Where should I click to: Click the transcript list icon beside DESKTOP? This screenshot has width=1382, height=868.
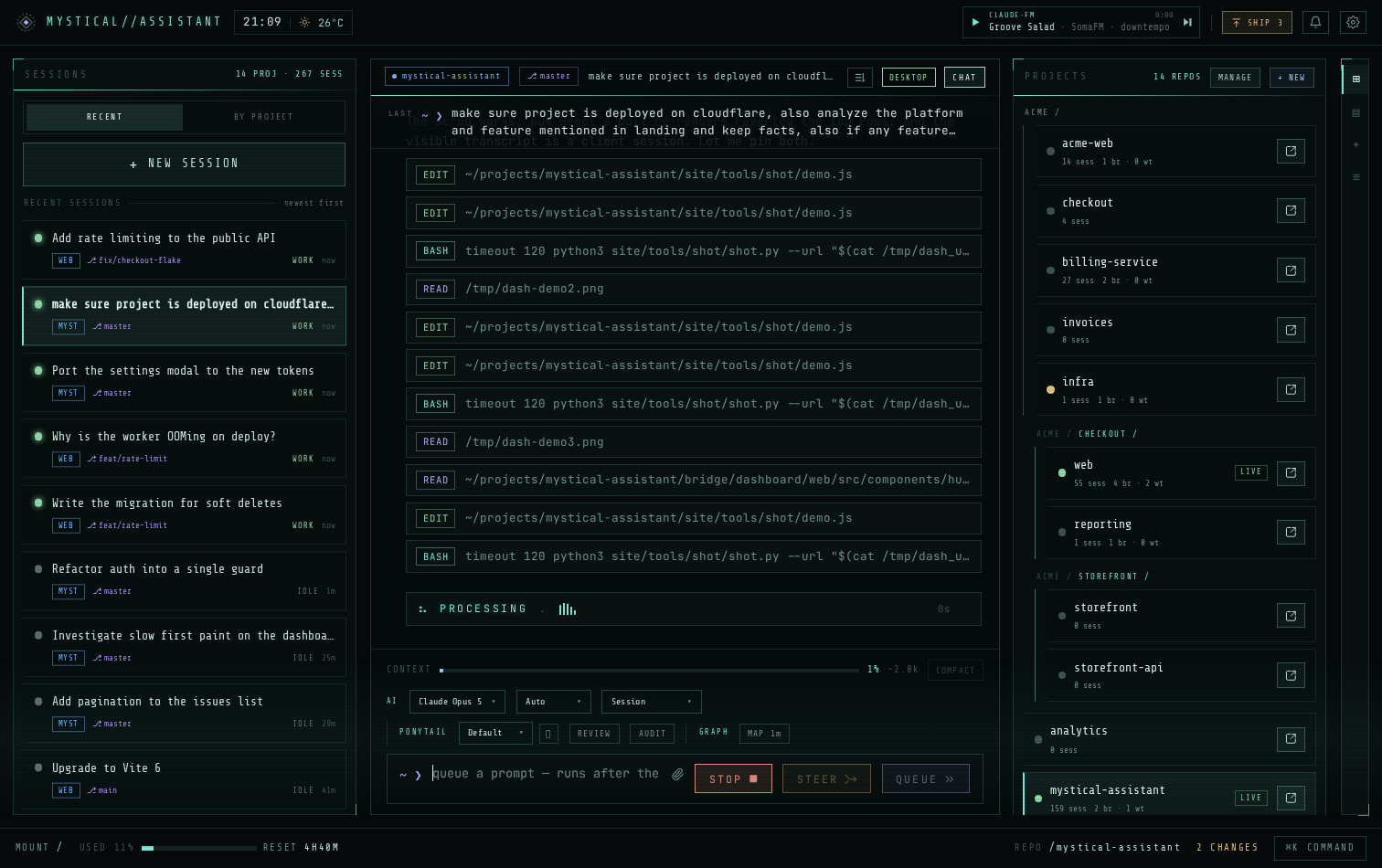tap(859, 78)
